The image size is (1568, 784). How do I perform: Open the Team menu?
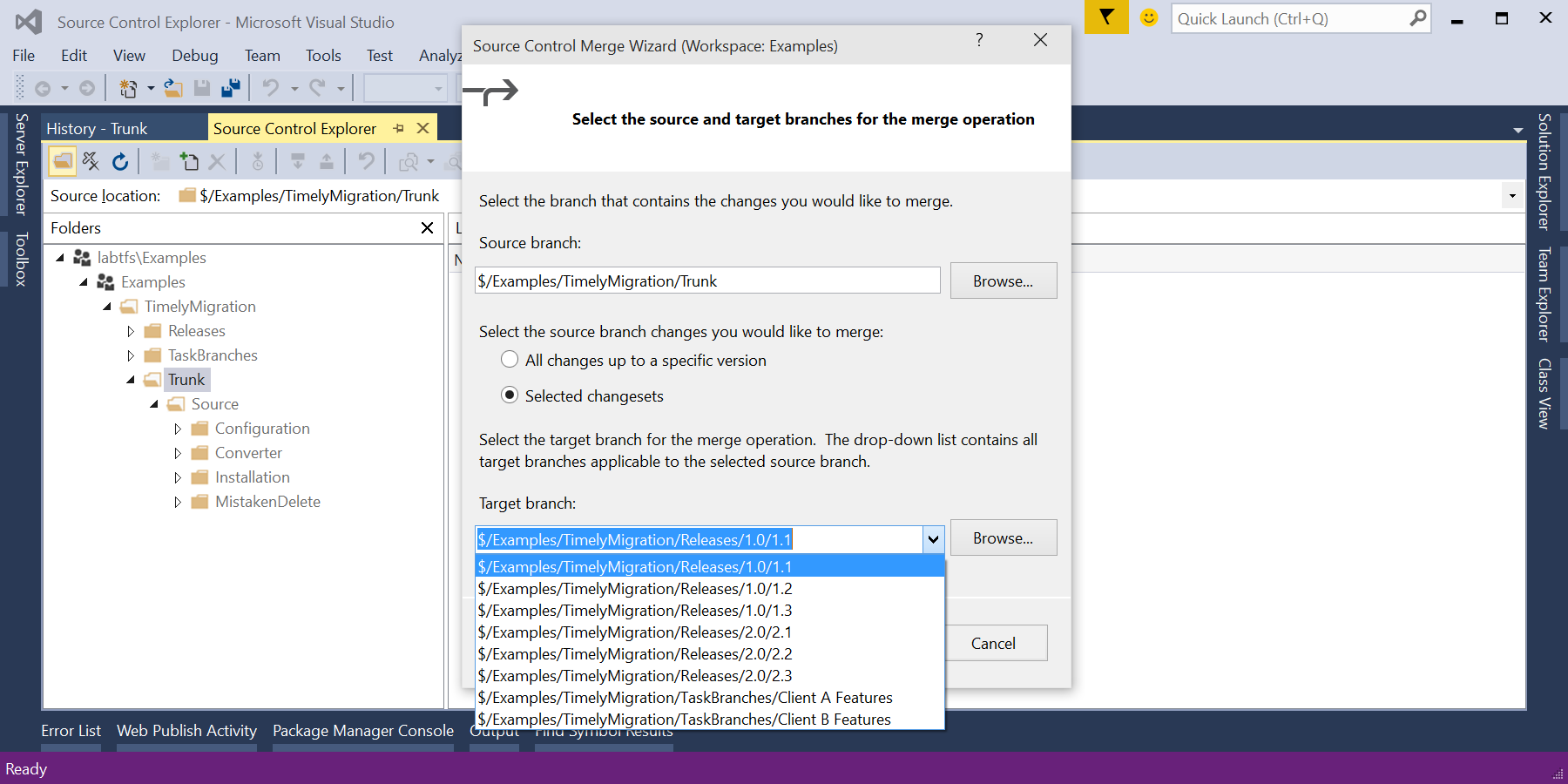click(262, 56)
